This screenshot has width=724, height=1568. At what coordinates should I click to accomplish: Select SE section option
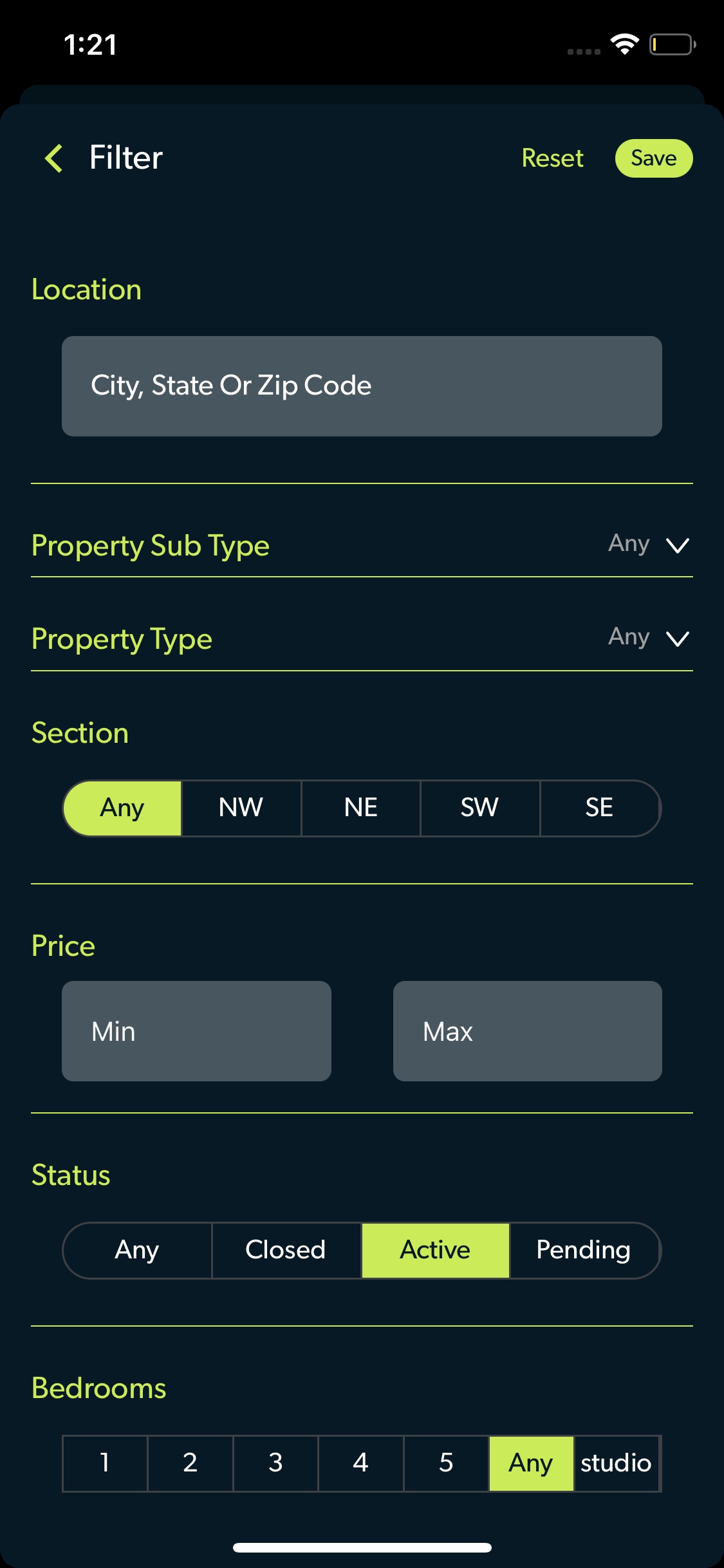point(600,808)
